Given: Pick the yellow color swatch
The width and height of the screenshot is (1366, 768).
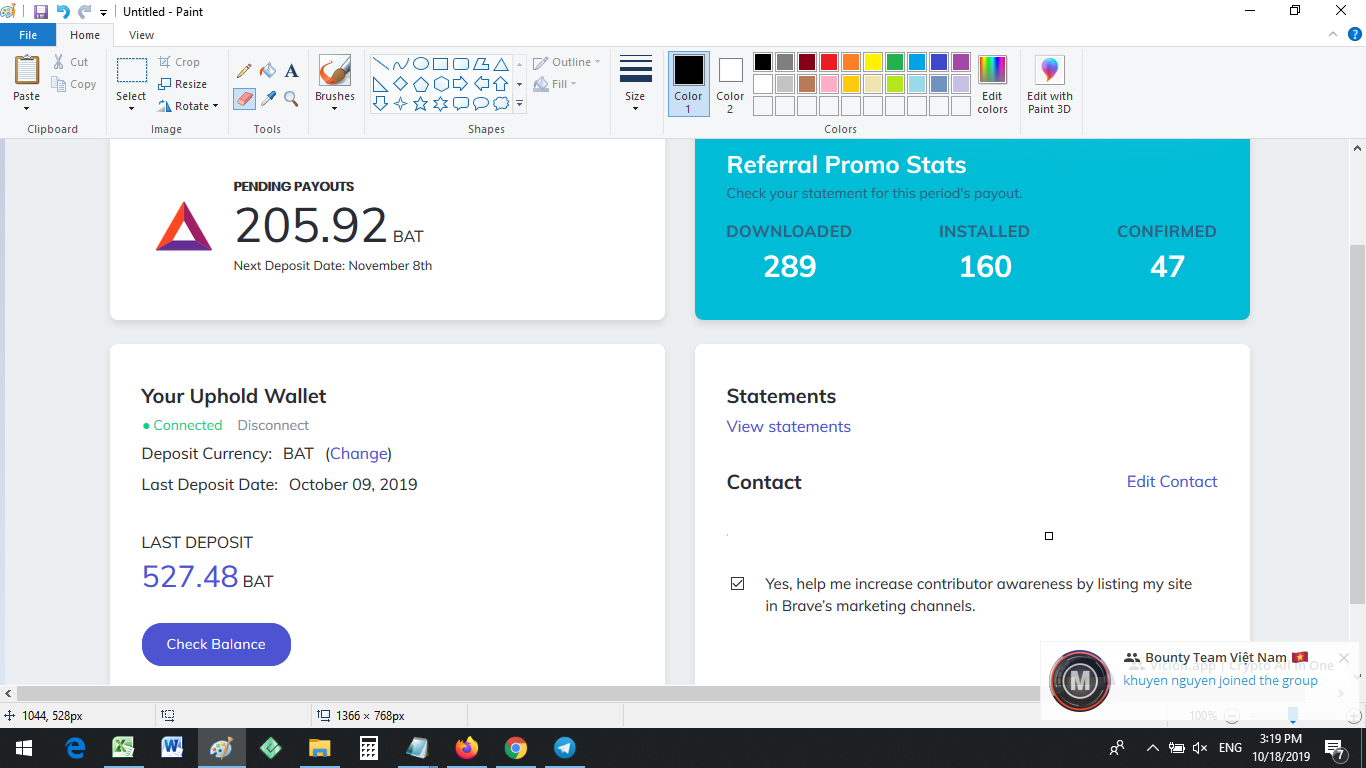Looking at the screenshot, I should tap(873, 62).
